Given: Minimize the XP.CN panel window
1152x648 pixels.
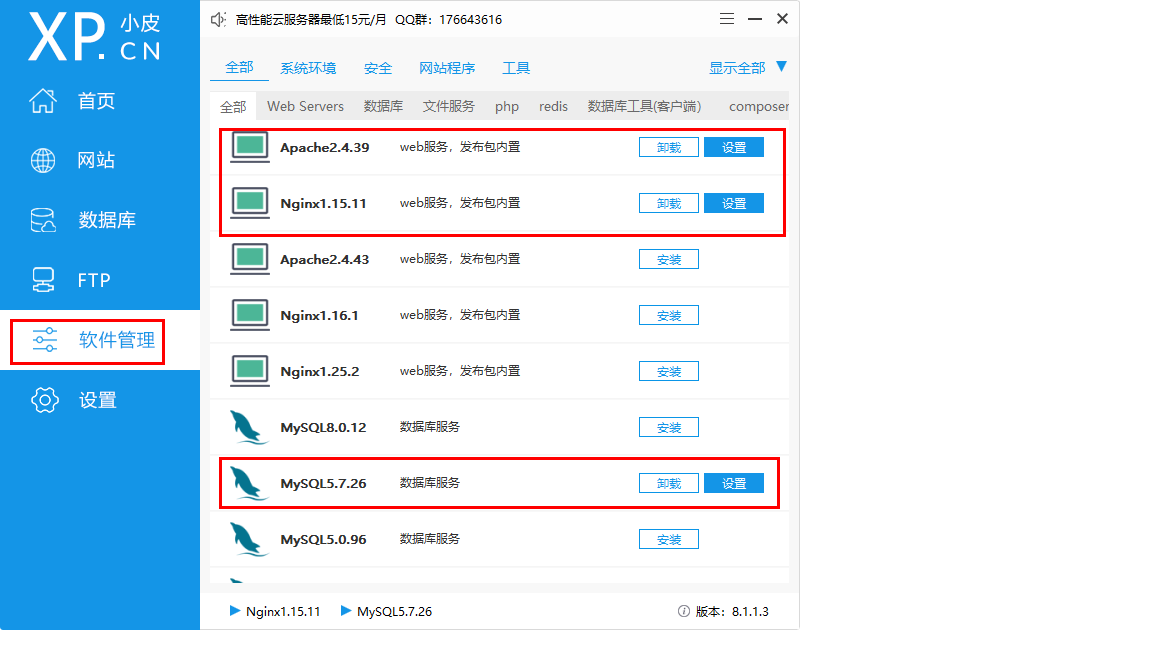Looking at the screenshot, I should [x=755, y=19].
